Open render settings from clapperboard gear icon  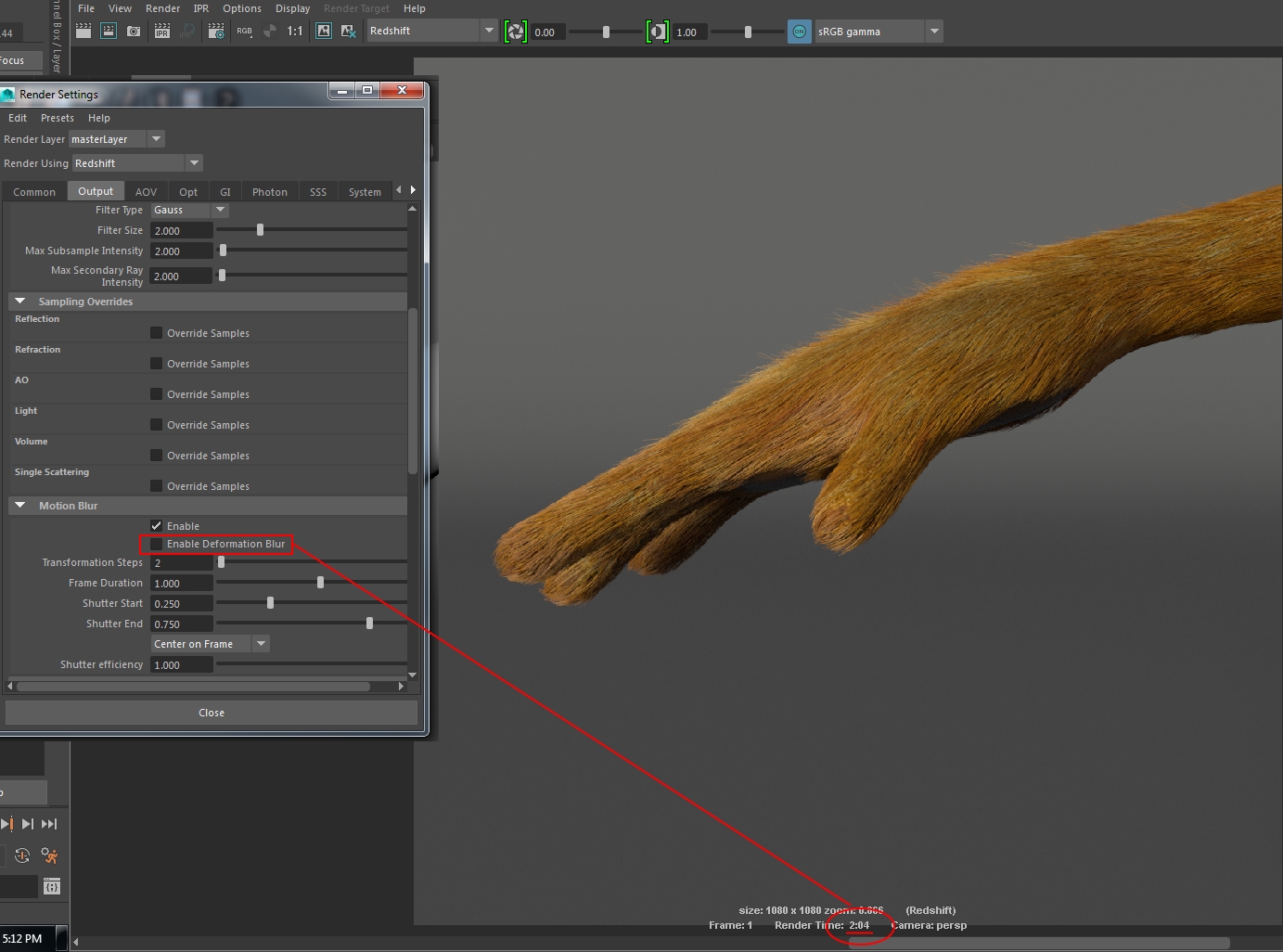pos(216,31)
